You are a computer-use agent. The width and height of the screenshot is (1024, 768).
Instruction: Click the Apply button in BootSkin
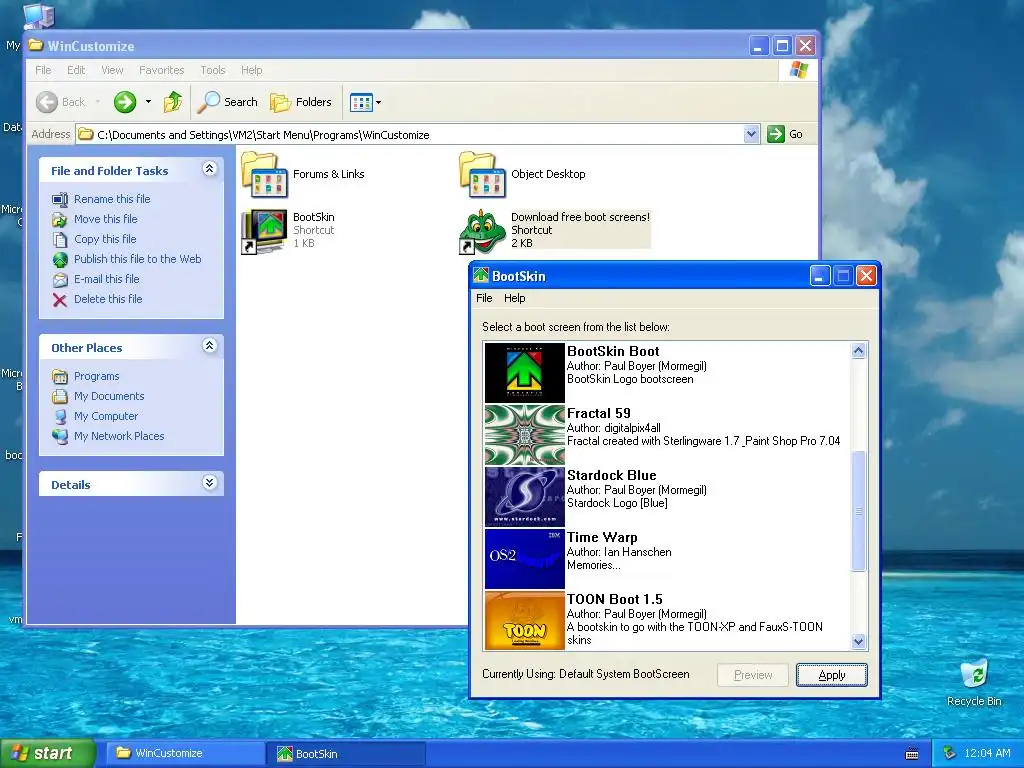[831, 675]
